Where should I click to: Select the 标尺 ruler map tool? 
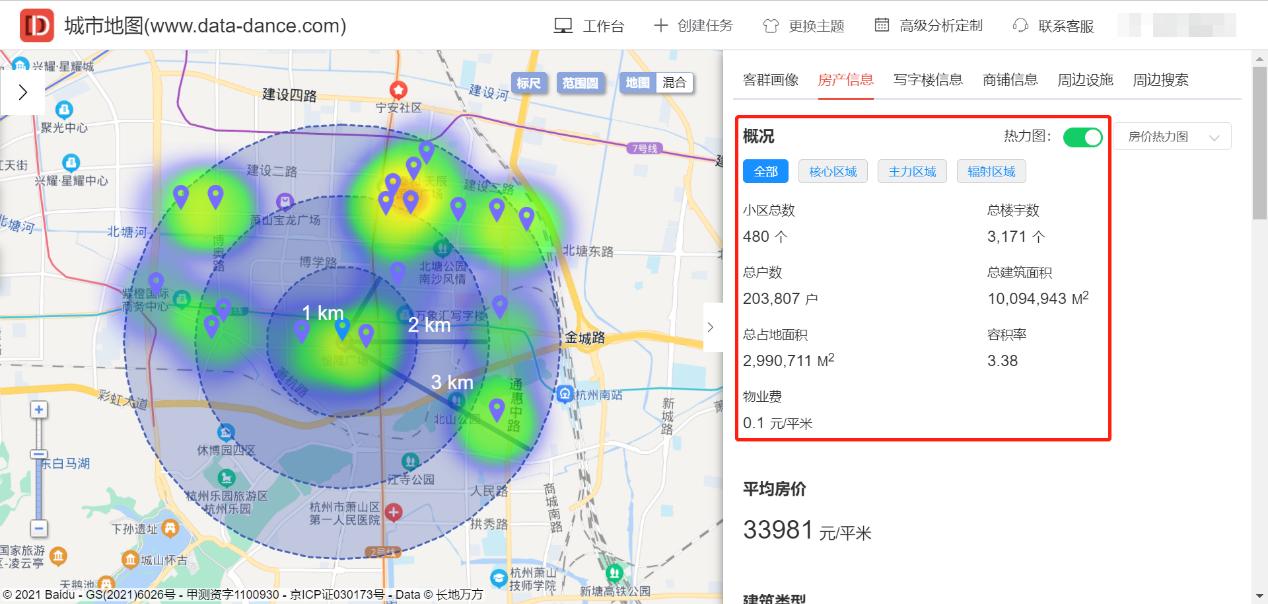click(528, 83)
